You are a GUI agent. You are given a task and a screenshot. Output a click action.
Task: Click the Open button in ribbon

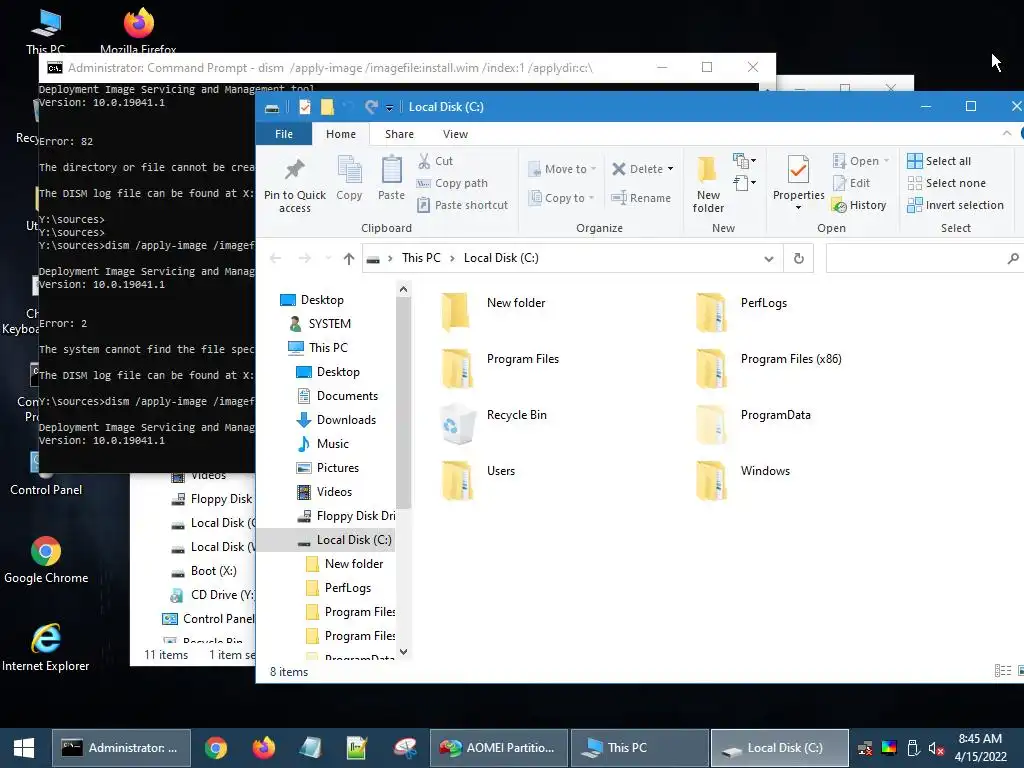coord(861,161)
